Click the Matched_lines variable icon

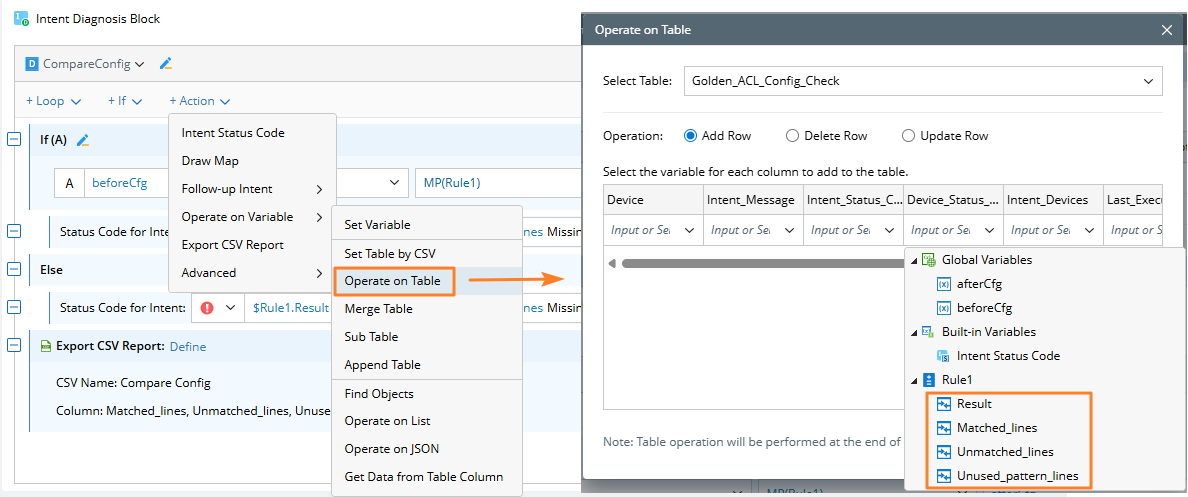tap(943, 428)
